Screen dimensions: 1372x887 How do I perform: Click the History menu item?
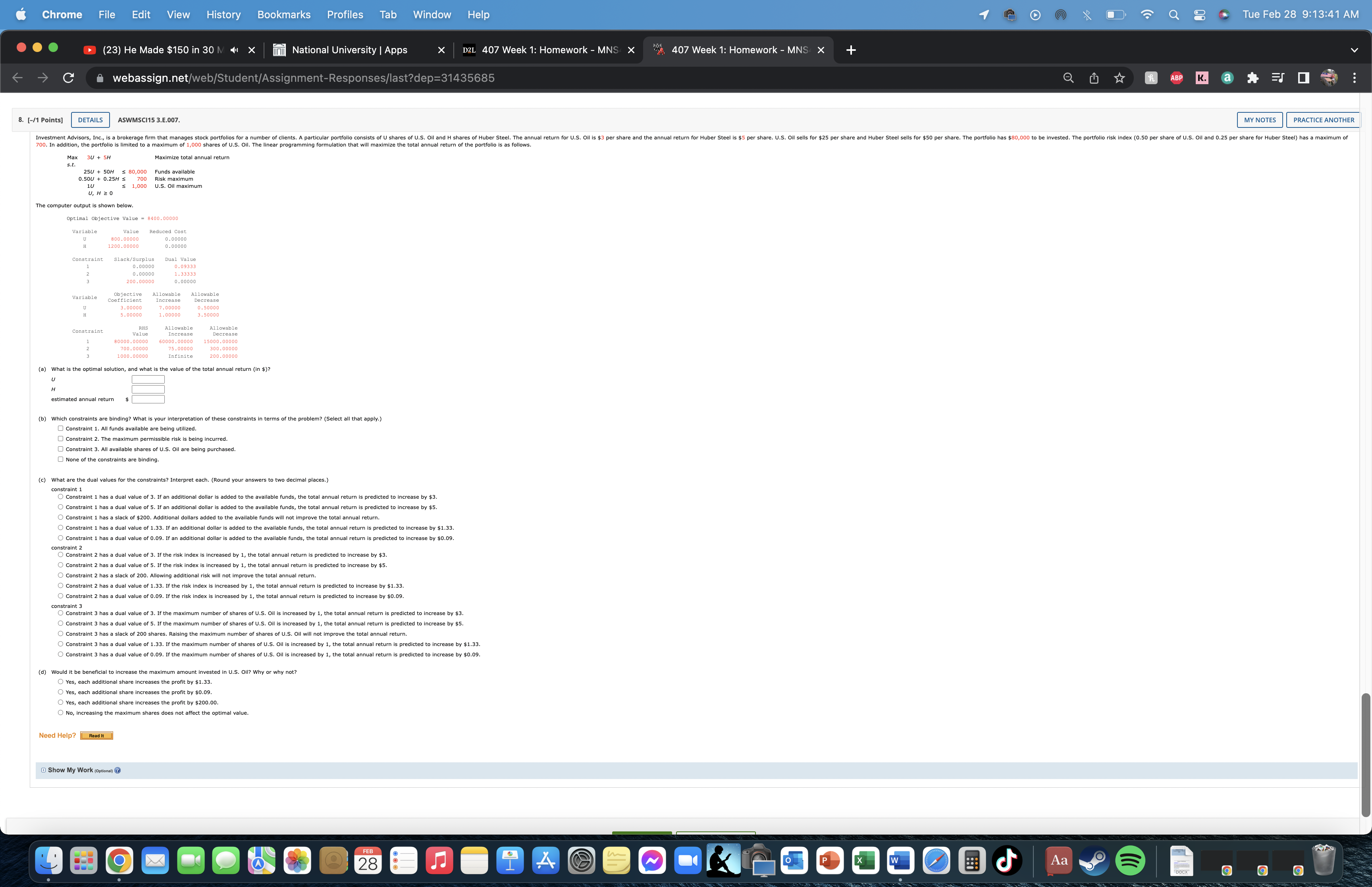(x=224, y=14)
